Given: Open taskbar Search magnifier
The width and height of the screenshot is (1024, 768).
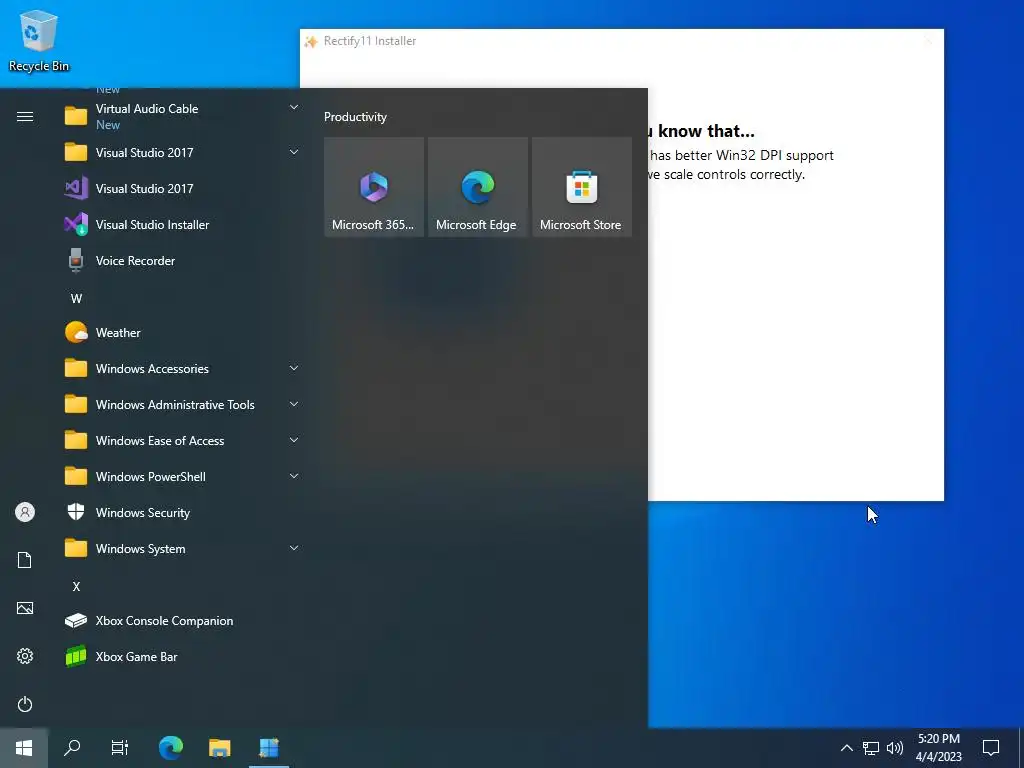Looking at the screenshot, I should 72,748.
